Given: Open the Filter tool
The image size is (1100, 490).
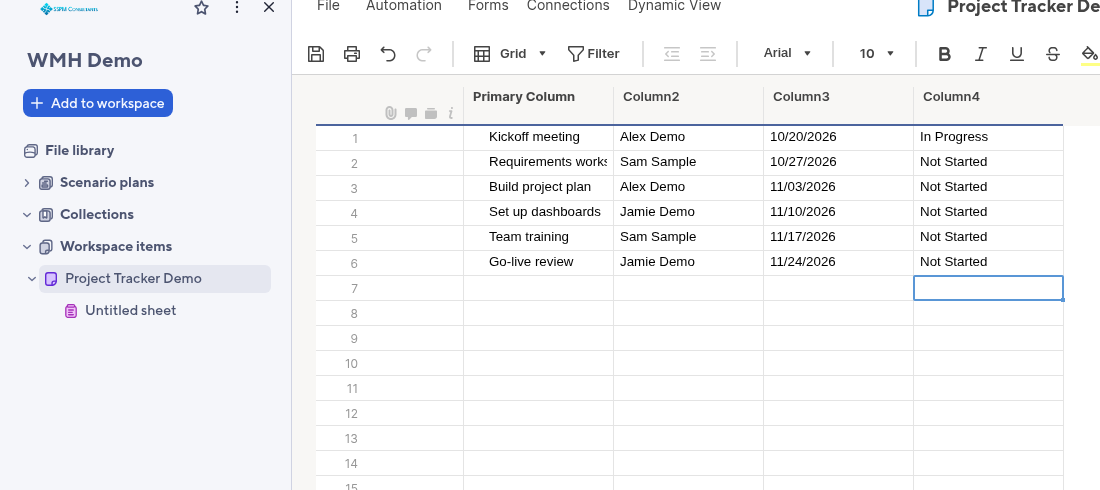Looking at the screenshot, I should 593,53.
